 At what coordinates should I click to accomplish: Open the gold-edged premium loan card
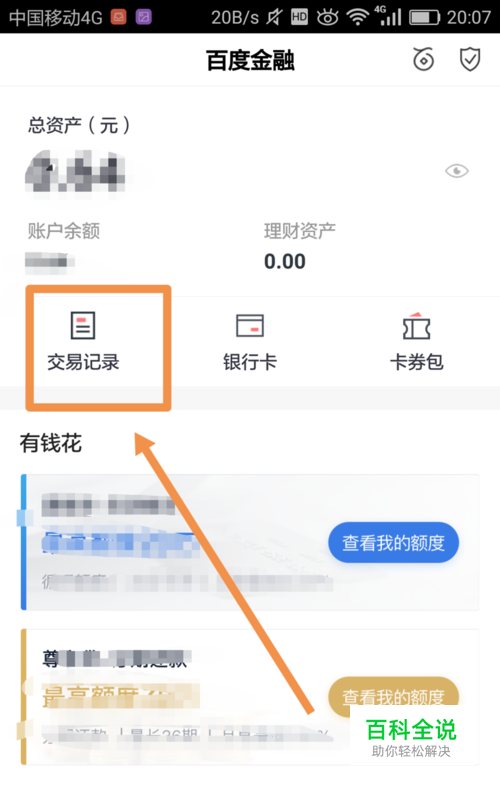250,696
